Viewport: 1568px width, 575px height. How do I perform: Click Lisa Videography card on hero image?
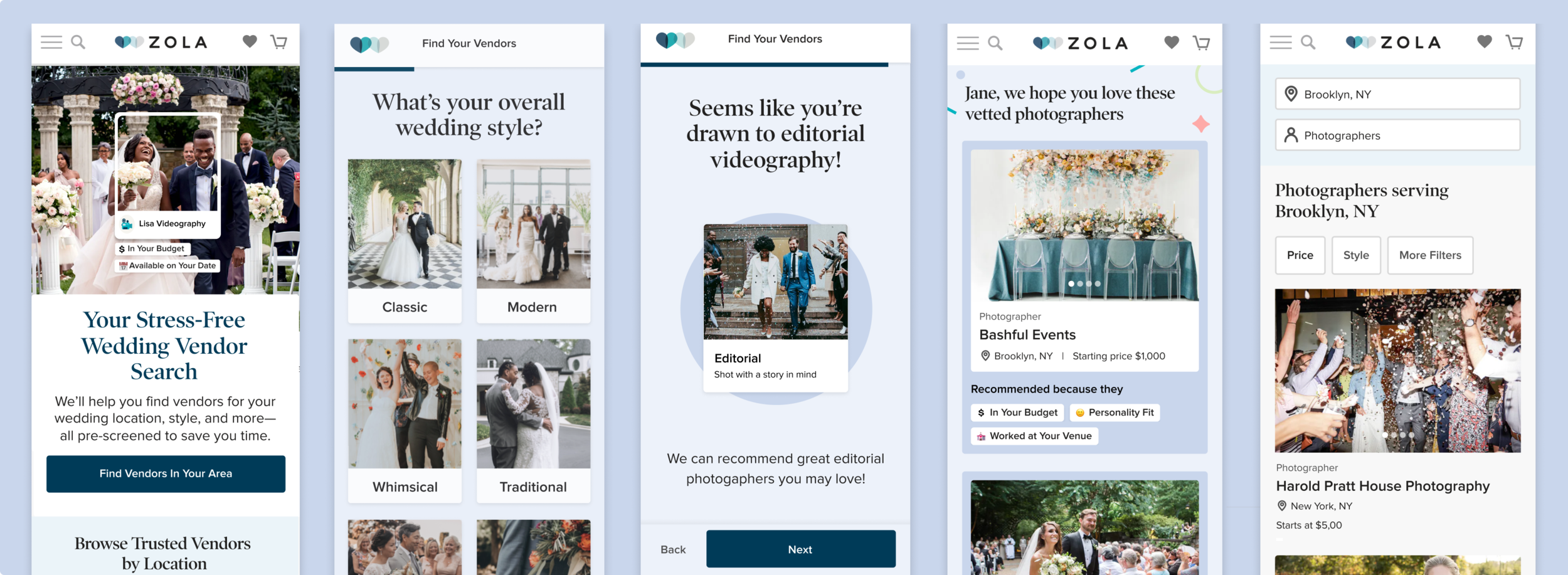(x=168, y=176)
